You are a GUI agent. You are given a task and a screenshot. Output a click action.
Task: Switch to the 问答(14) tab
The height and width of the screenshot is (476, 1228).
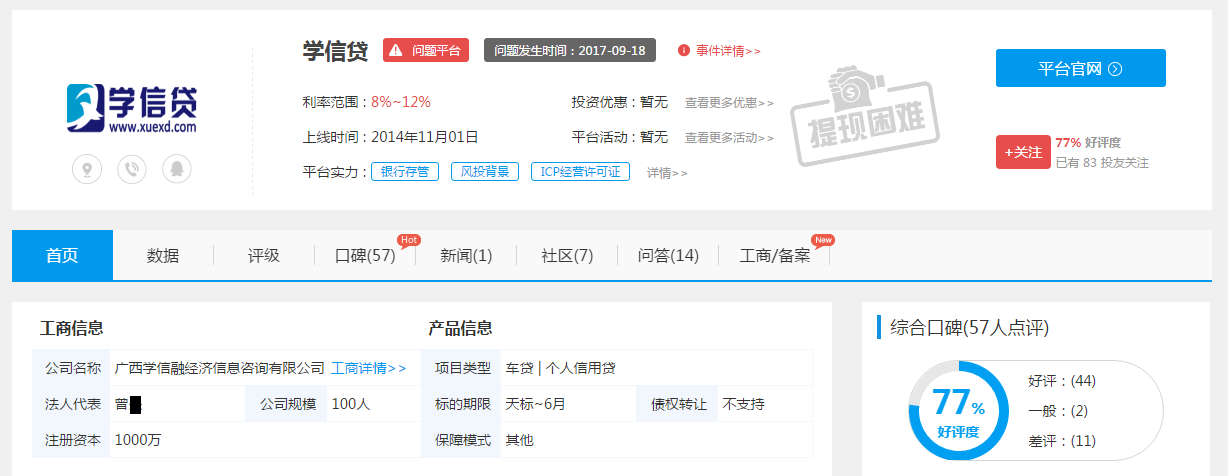(668, 256)
